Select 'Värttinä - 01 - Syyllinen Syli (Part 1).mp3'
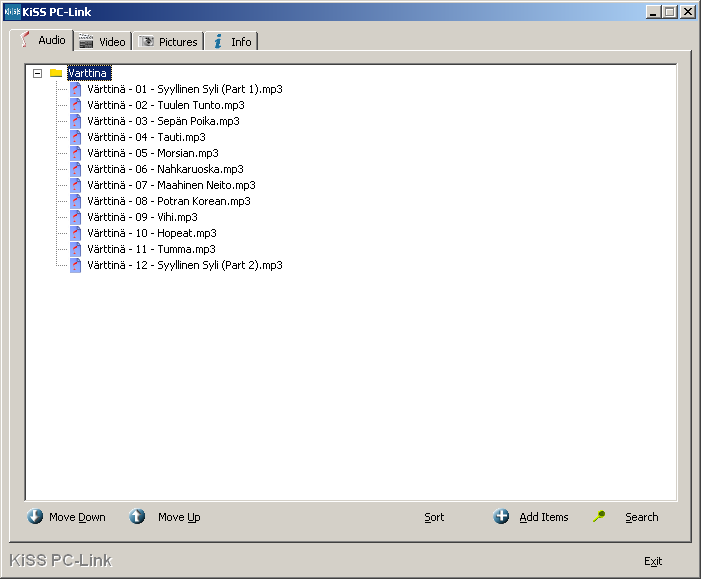Viewport: 701px width, 579px height. 185,89
